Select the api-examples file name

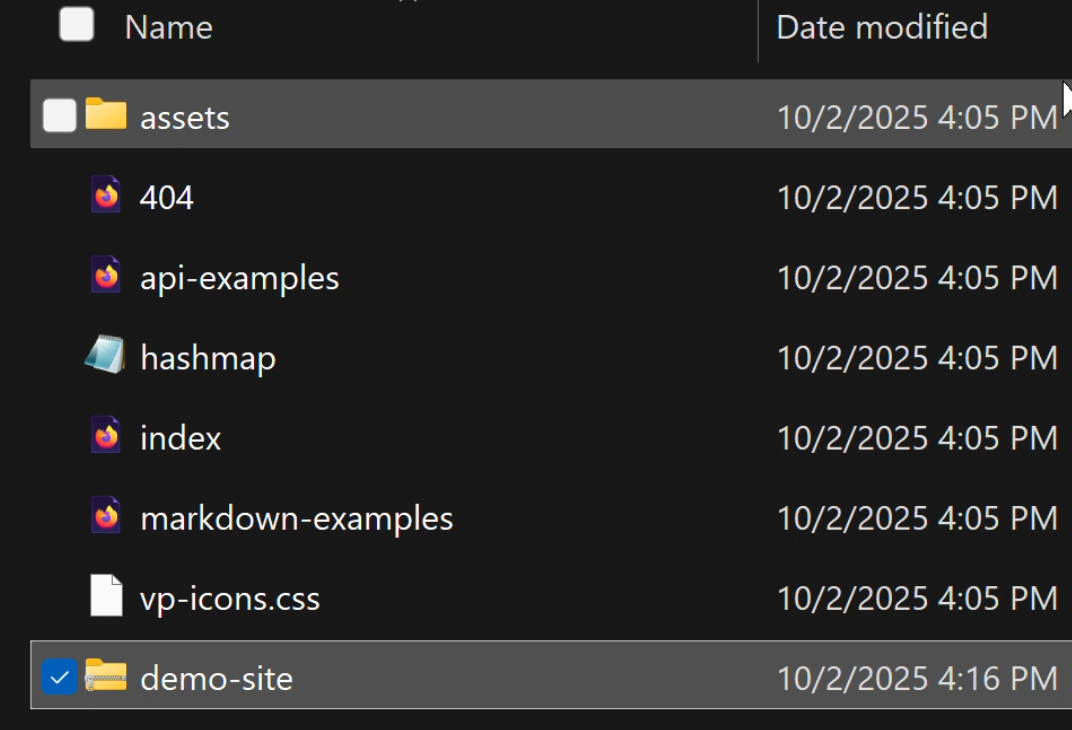240,278
